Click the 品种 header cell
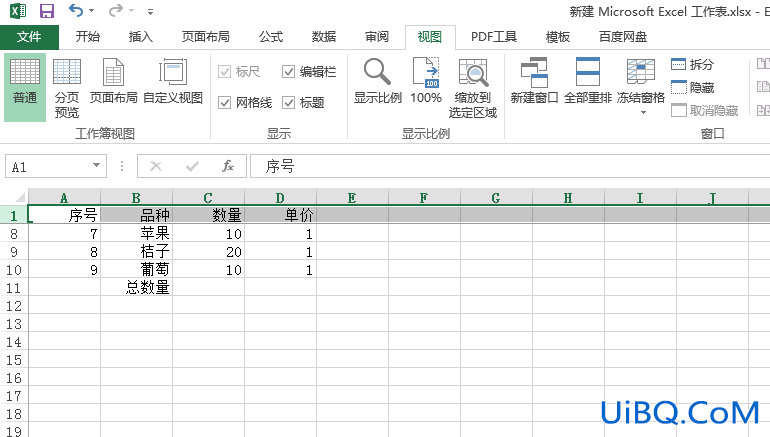 [137, 215]
